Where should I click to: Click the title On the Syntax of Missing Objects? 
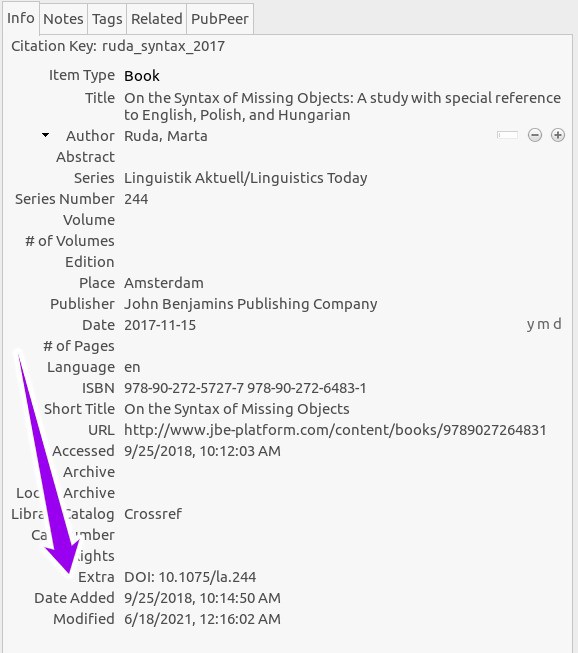click(x=342, y=106)
